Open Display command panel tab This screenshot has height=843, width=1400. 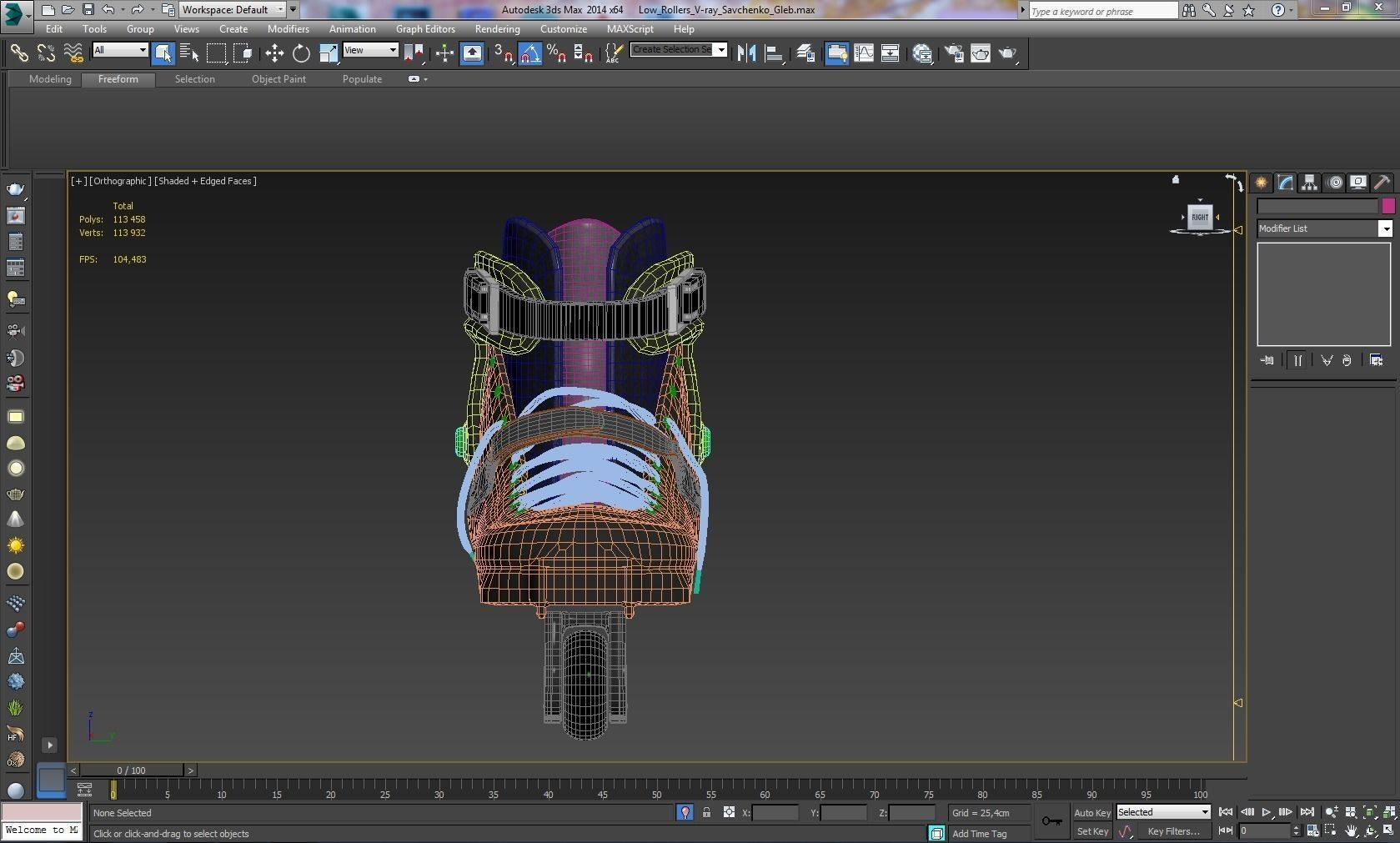[1358, 182]
